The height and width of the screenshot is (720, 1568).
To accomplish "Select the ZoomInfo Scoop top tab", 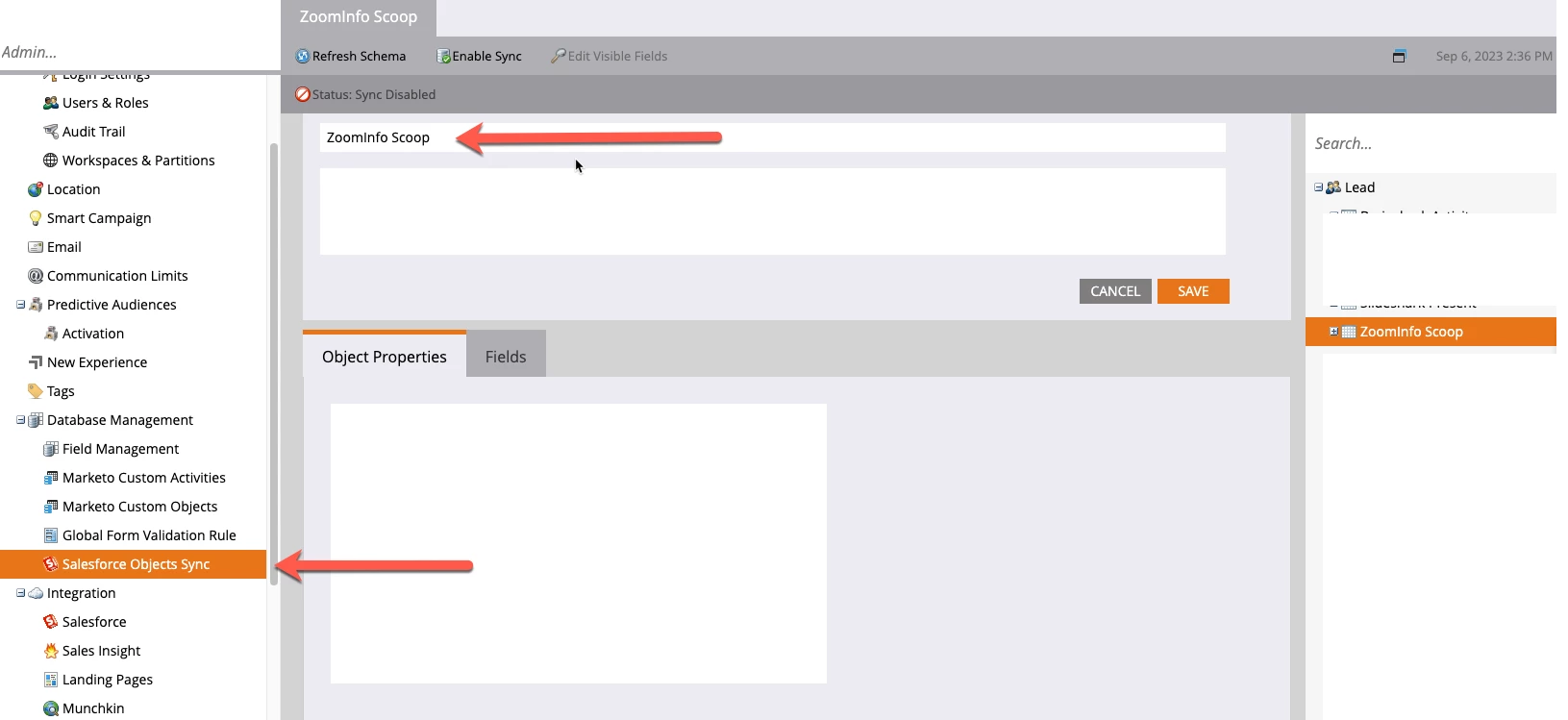I will [x=359, y=17].
